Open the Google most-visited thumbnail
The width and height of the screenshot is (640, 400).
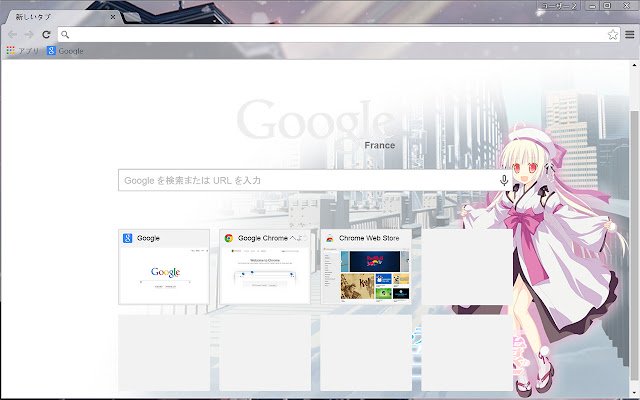164,267
